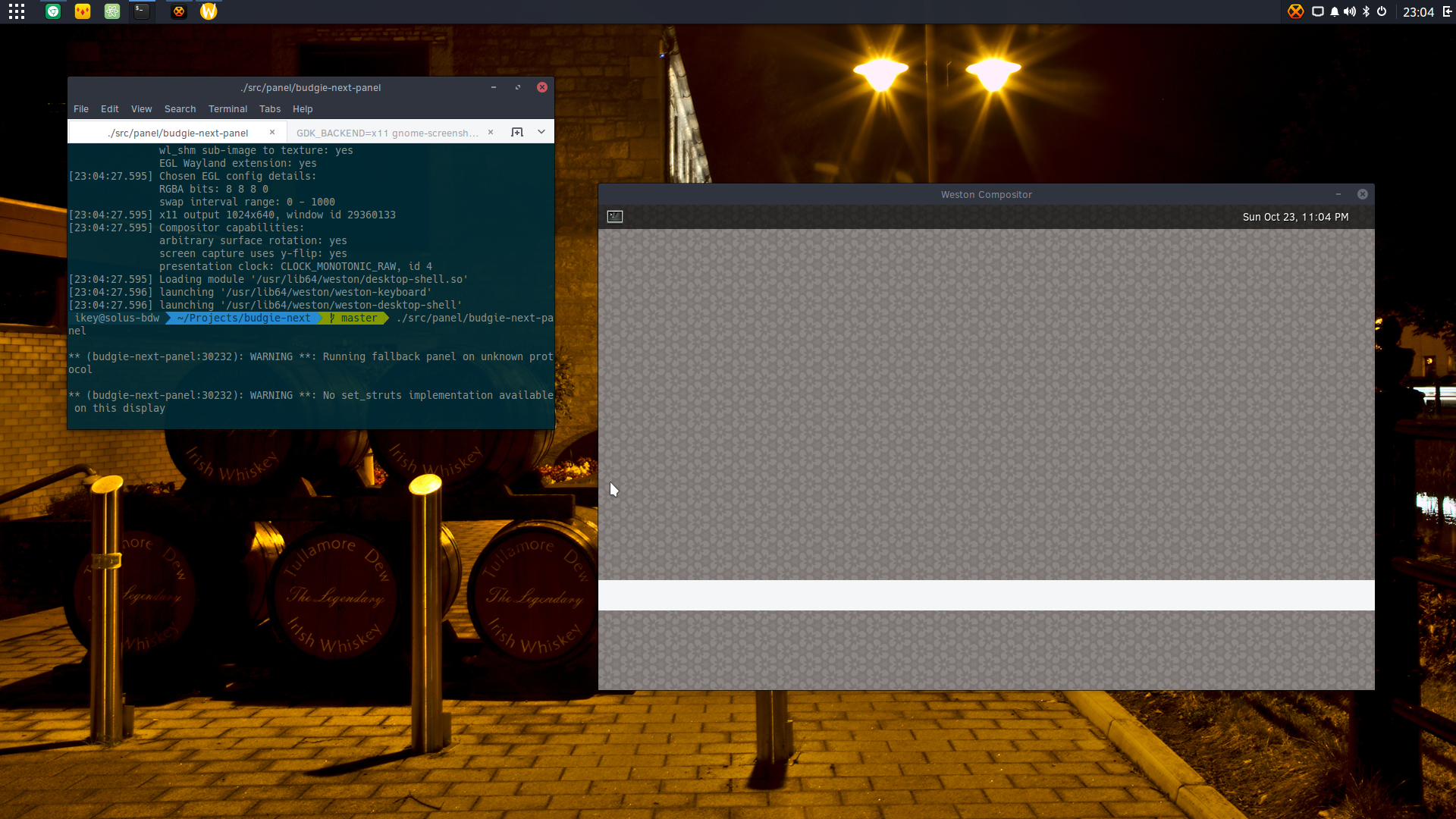Viewport: 1456px width, 819px height.
Task: Click the Weston terminal launcher icon
Action: tap(615, 217)
